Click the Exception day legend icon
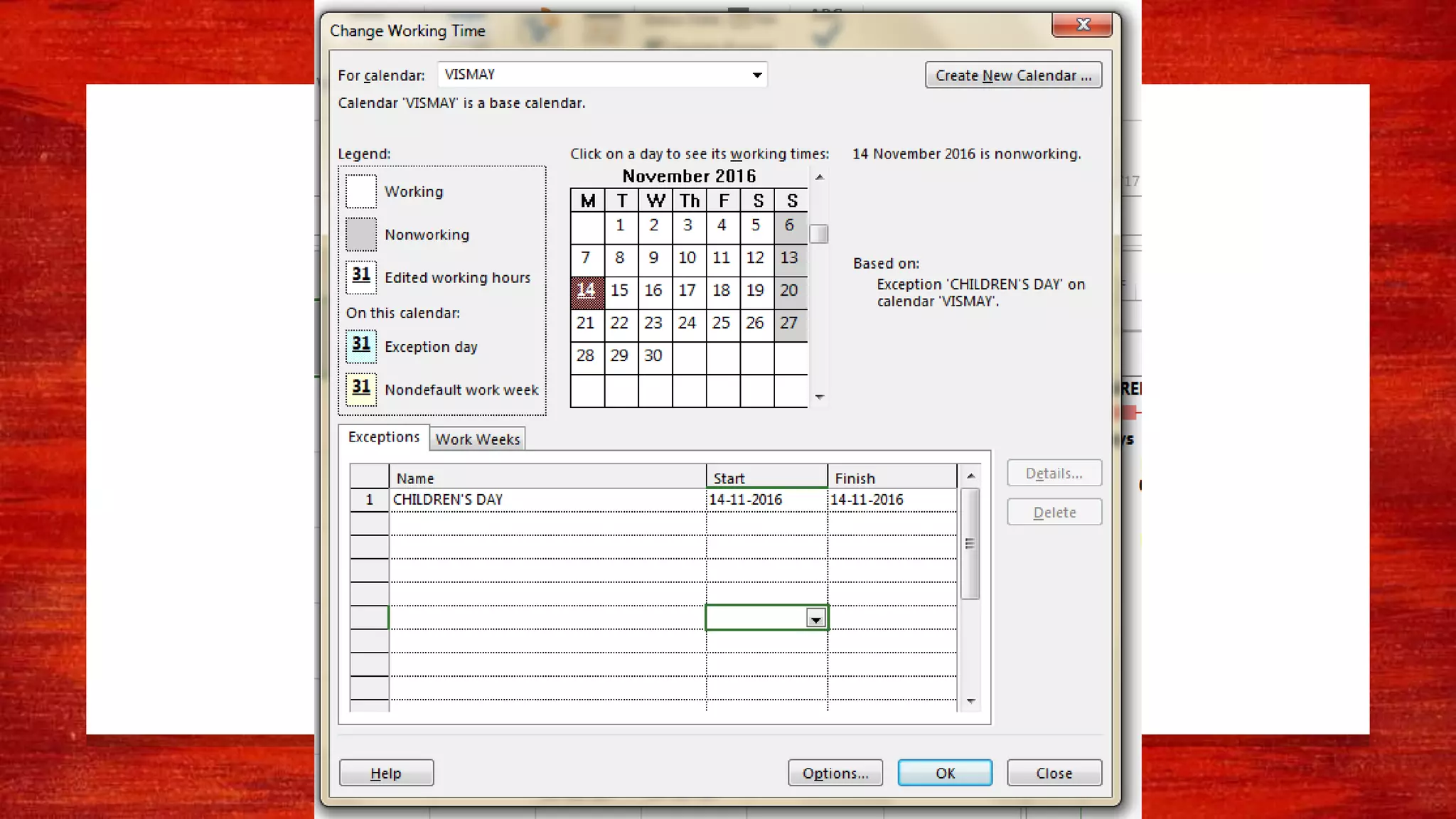 pyautogui.click(x=361, y=346)
